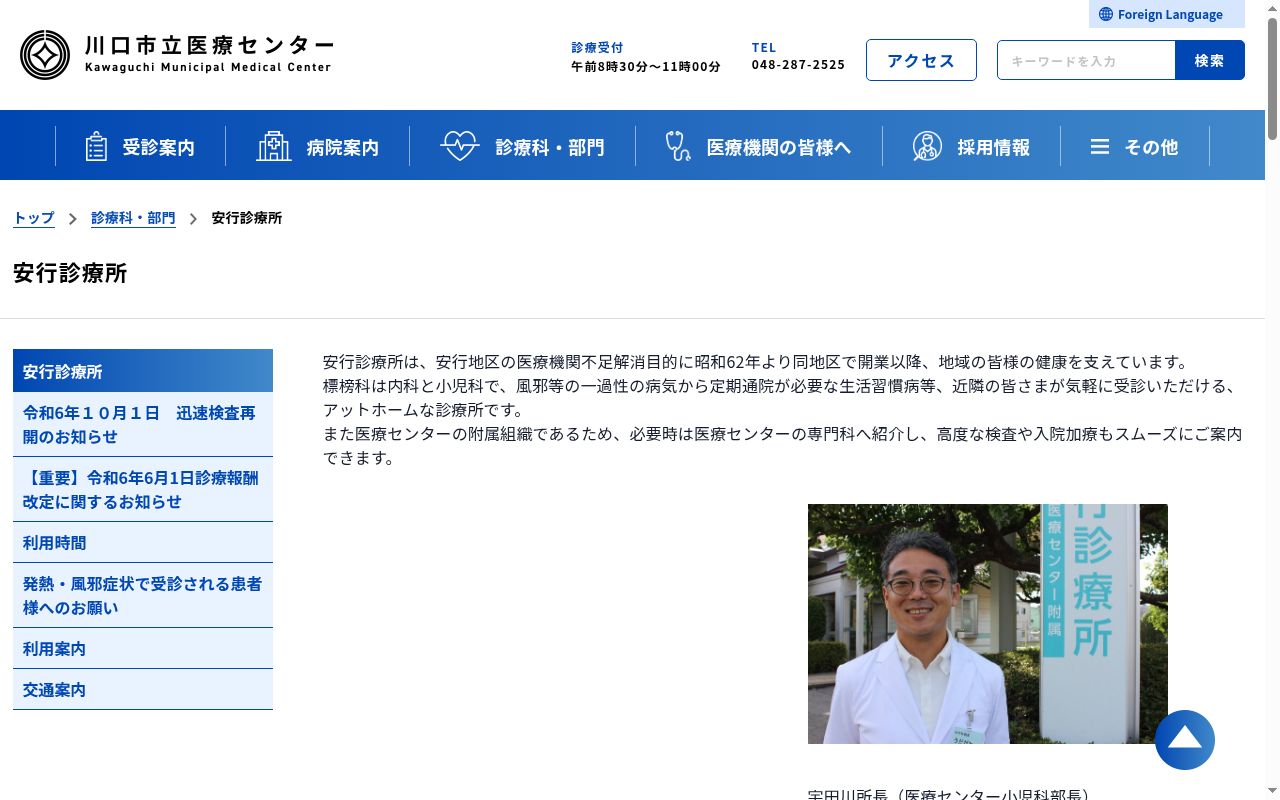Image resolution: width=1280 pixels, height=800 pixels.
Task: Click the アクセス button
Action: tap(921, 60)
